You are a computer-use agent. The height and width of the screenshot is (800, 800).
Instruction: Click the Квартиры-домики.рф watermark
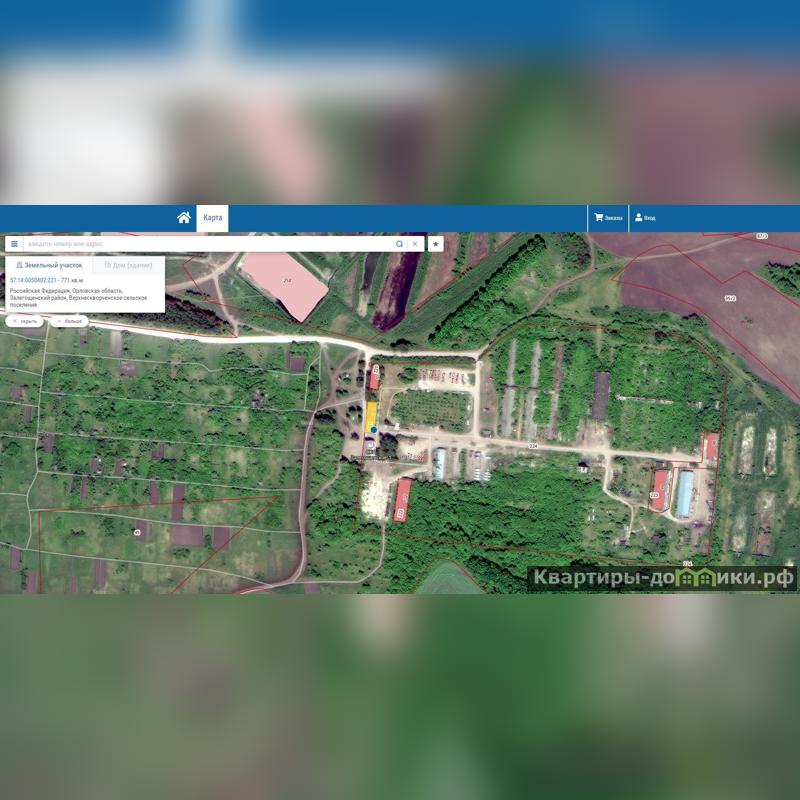[x=662, y=578]
